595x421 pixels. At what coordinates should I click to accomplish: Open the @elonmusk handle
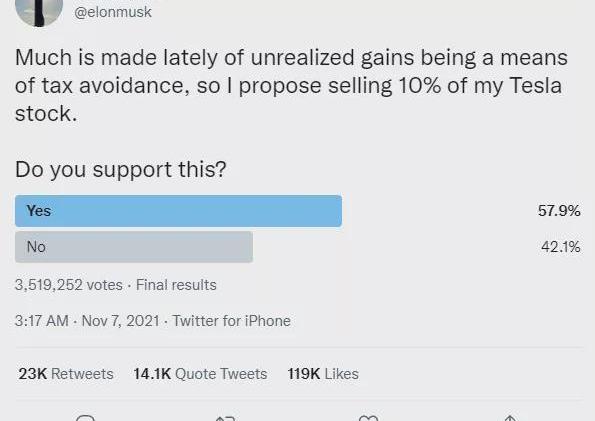pyautogui.click(x=113, y=12)
